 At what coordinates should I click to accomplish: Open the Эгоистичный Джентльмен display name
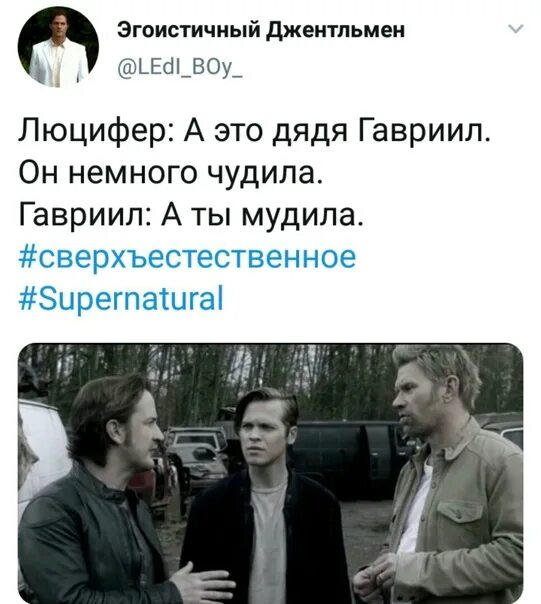pyautogui.click(x=261, y=30)
